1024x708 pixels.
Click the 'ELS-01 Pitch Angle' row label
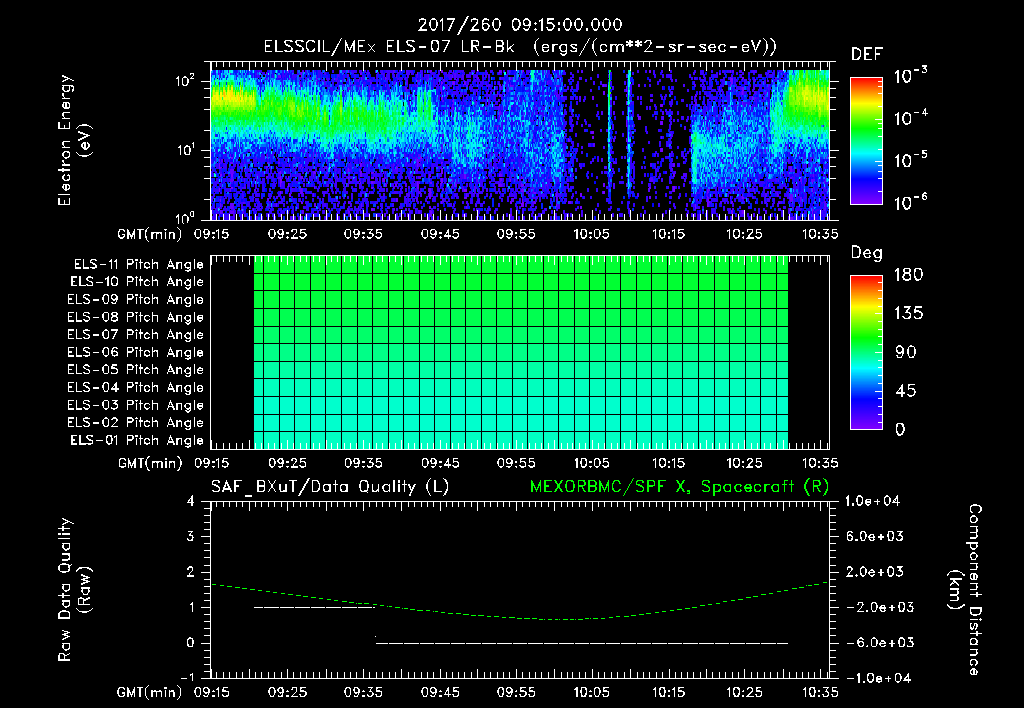coord(137,440)
